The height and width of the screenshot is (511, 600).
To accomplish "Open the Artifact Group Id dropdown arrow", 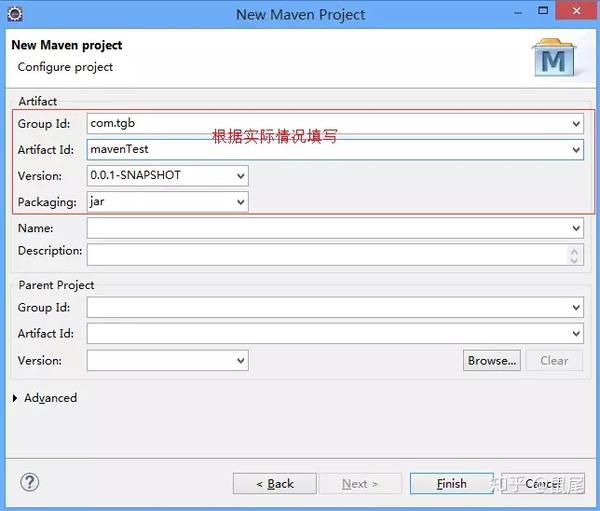I will coord(576,124).
